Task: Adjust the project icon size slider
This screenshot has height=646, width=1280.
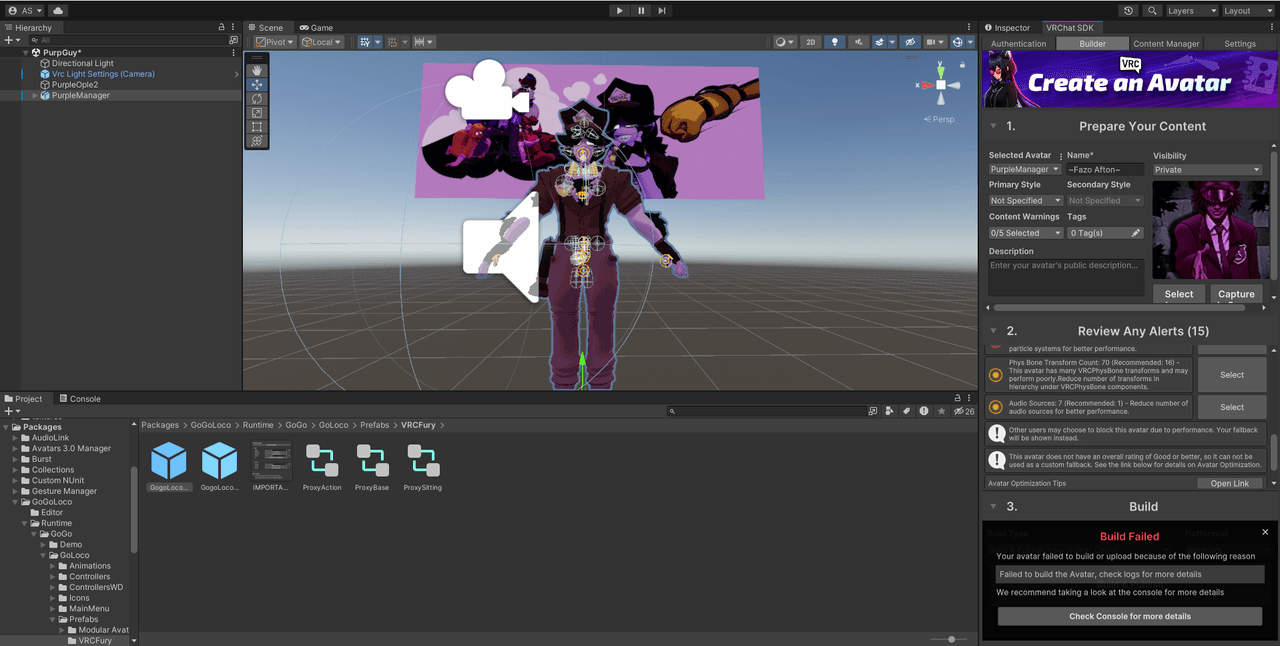Action: pyautogui.click(x=951, y=639)
